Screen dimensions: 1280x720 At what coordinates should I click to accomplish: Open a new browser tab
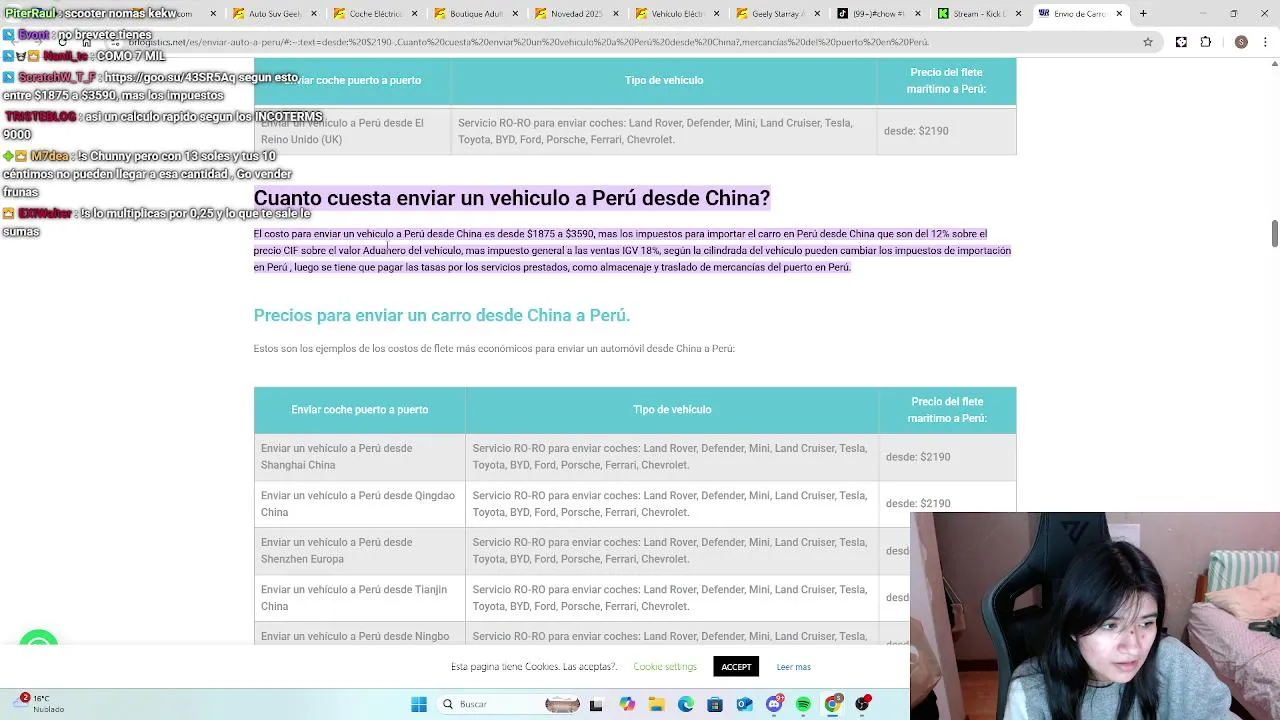(1143, 14)
